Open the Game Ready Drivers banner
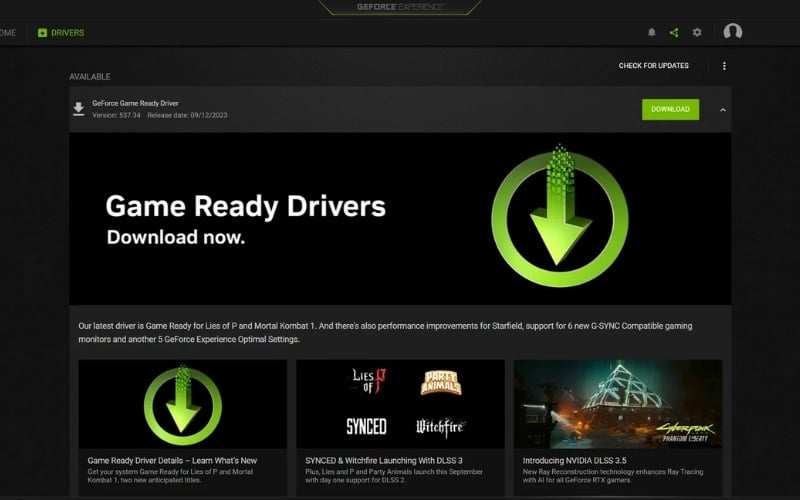 [x=400, y=219]
